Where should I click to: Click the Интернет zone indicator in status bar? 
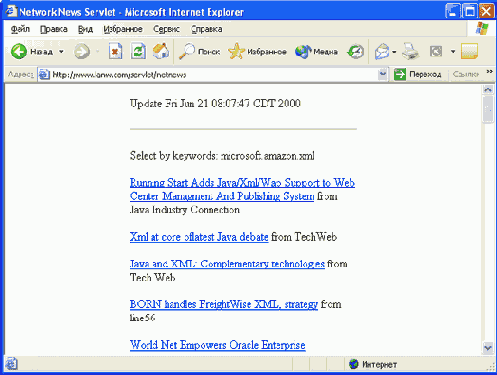pos(373,364)
